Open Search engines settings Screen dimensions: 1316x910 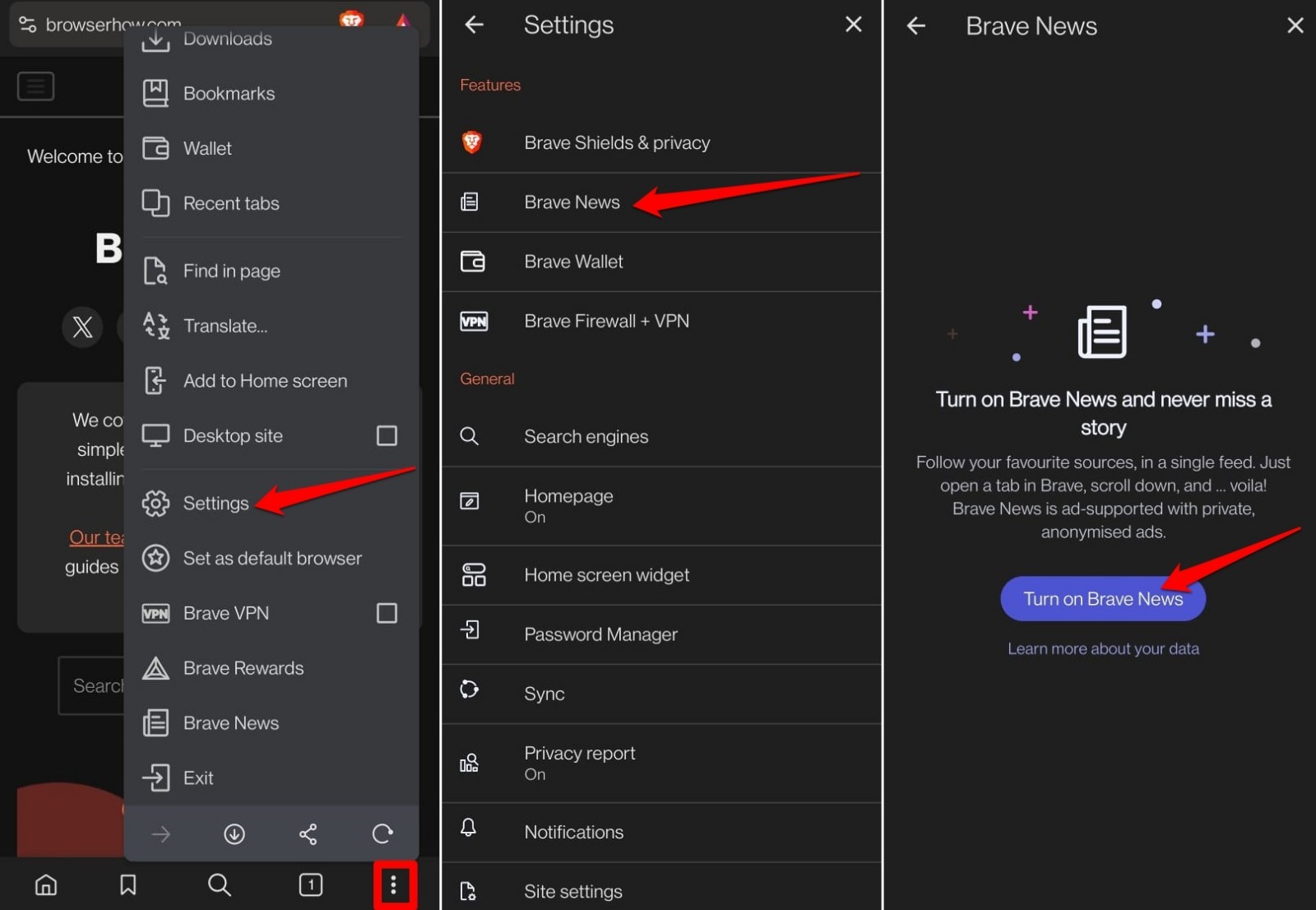[661, 436]
